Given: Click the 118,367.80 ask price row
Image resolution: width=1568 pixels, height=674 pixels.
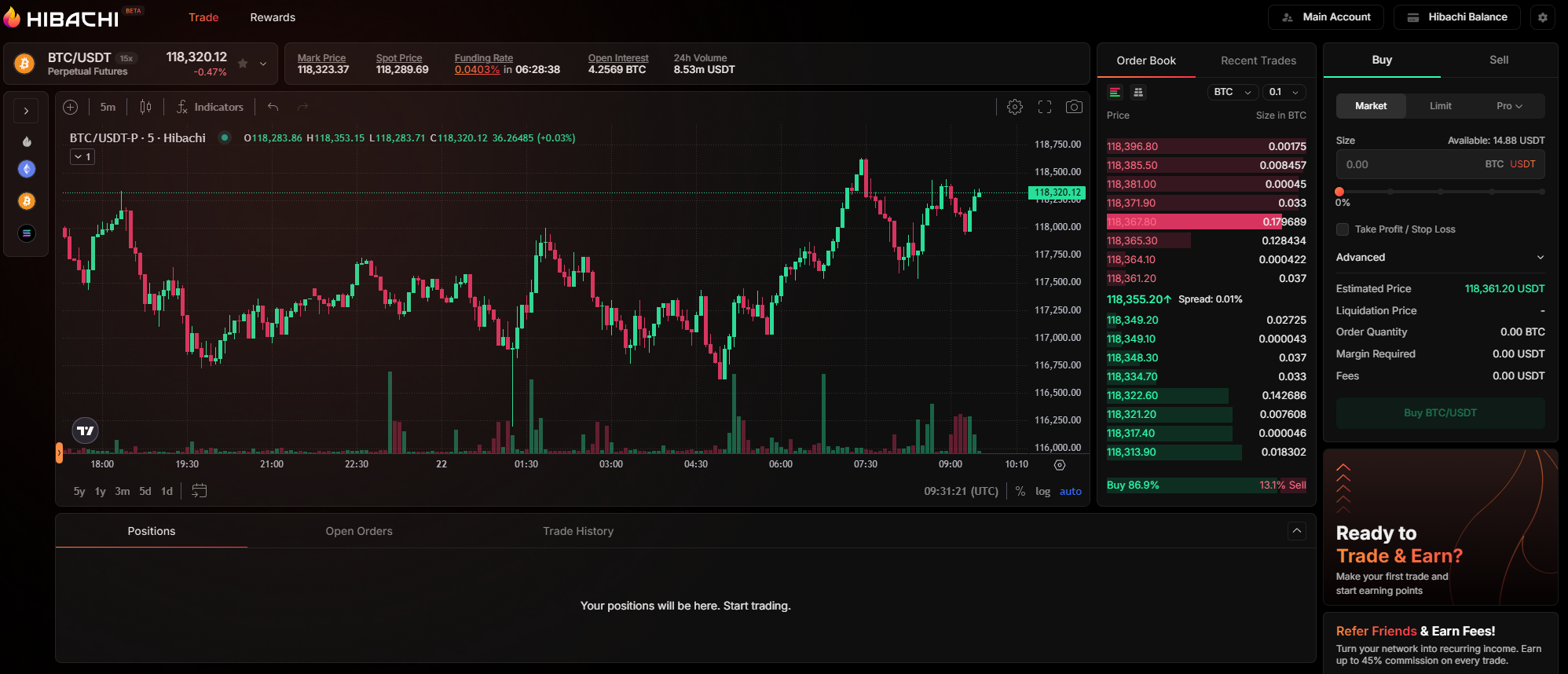Looking at the screenshot, I should tap(1206, 222).
